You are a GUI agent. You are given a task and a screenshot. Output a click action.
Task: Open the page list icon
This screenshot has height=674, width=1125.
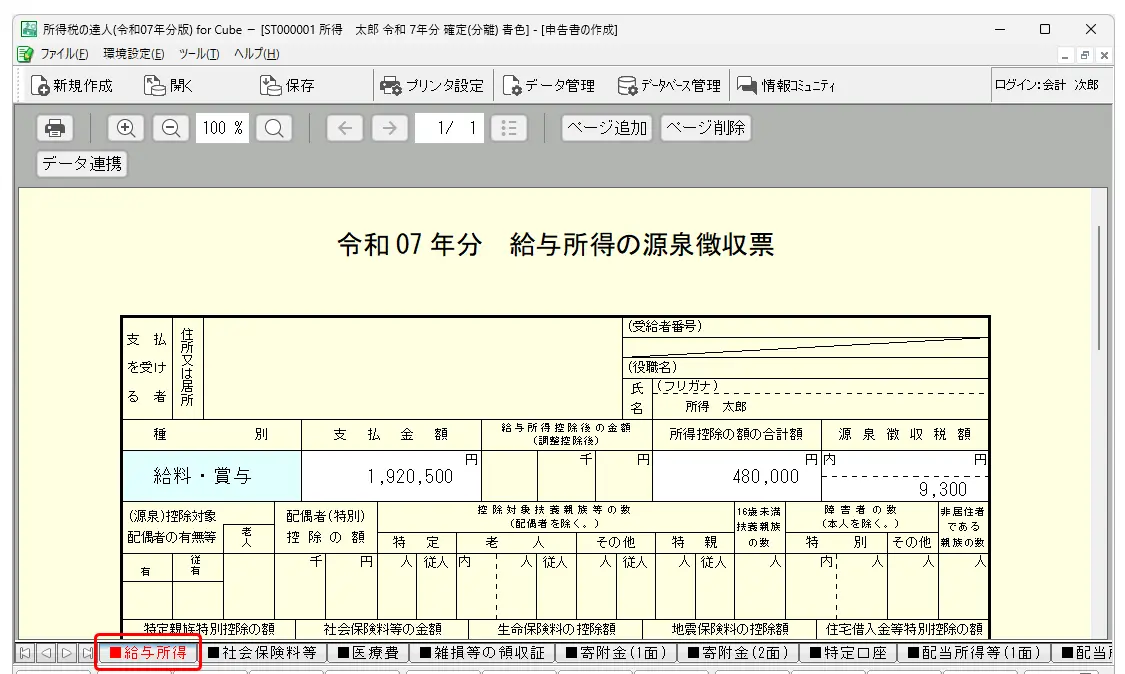(509, 128)
